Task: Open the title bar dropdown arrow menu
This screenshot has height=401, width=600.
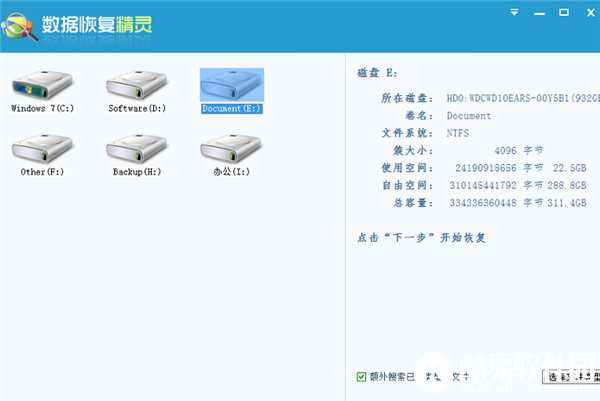Action: click(x=514, y=13)
